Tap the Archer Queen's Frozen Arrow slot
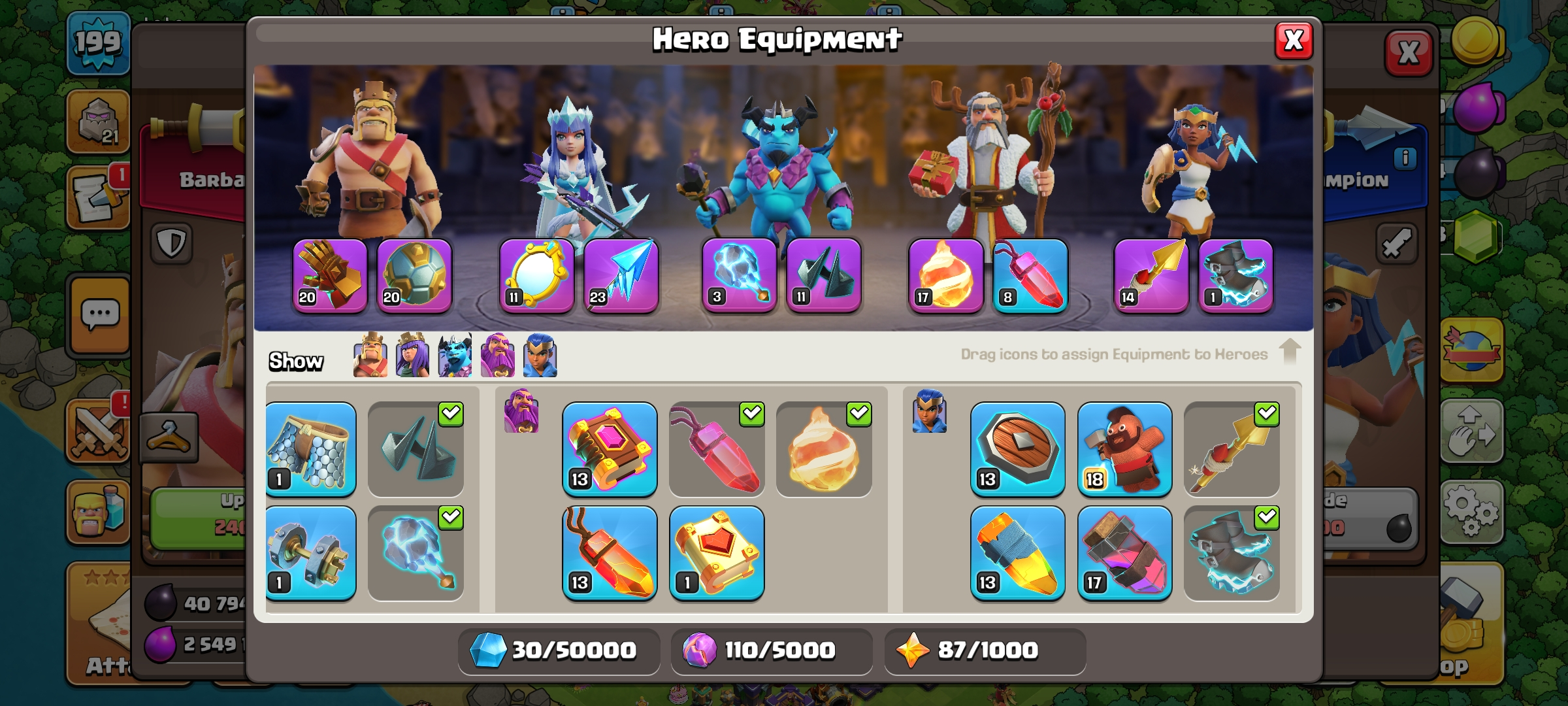Screen dimensions: 1568x706 [x=621, y=275]
